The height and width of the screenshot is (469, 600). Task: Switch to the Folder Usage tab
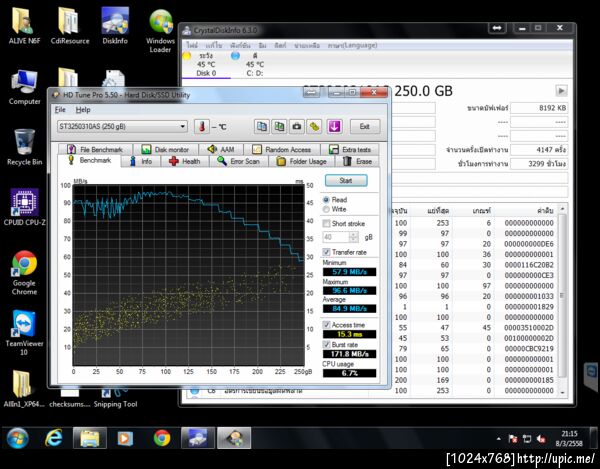coord(302,161)
